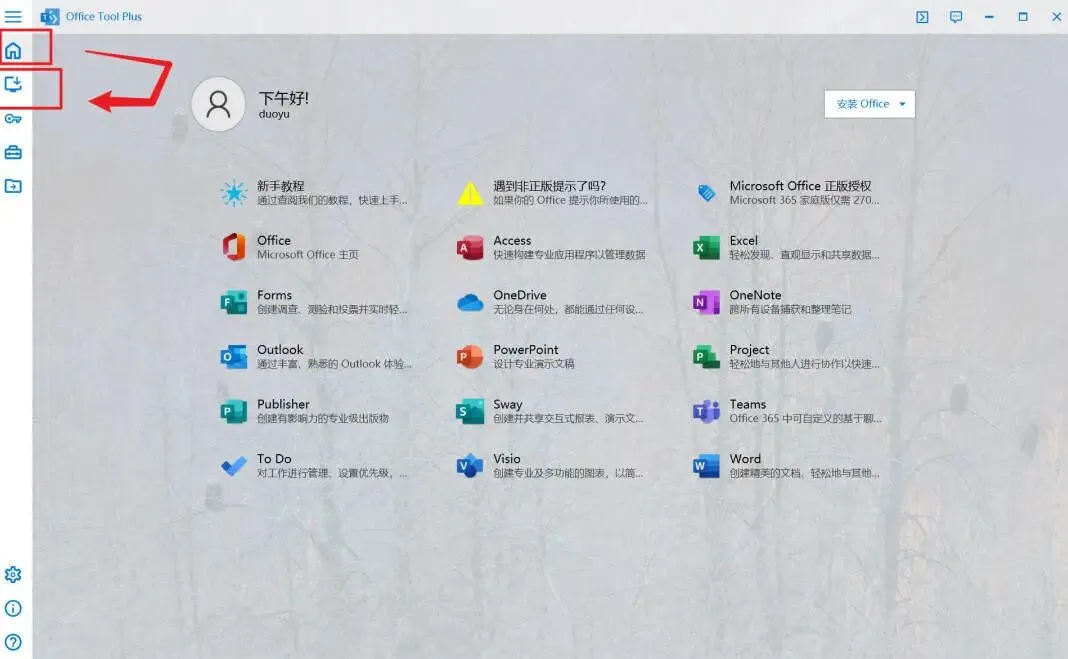Click the 新手教程 star icon
The height and width of the screenshot is (659, 1068).
(x=234, y=193)
